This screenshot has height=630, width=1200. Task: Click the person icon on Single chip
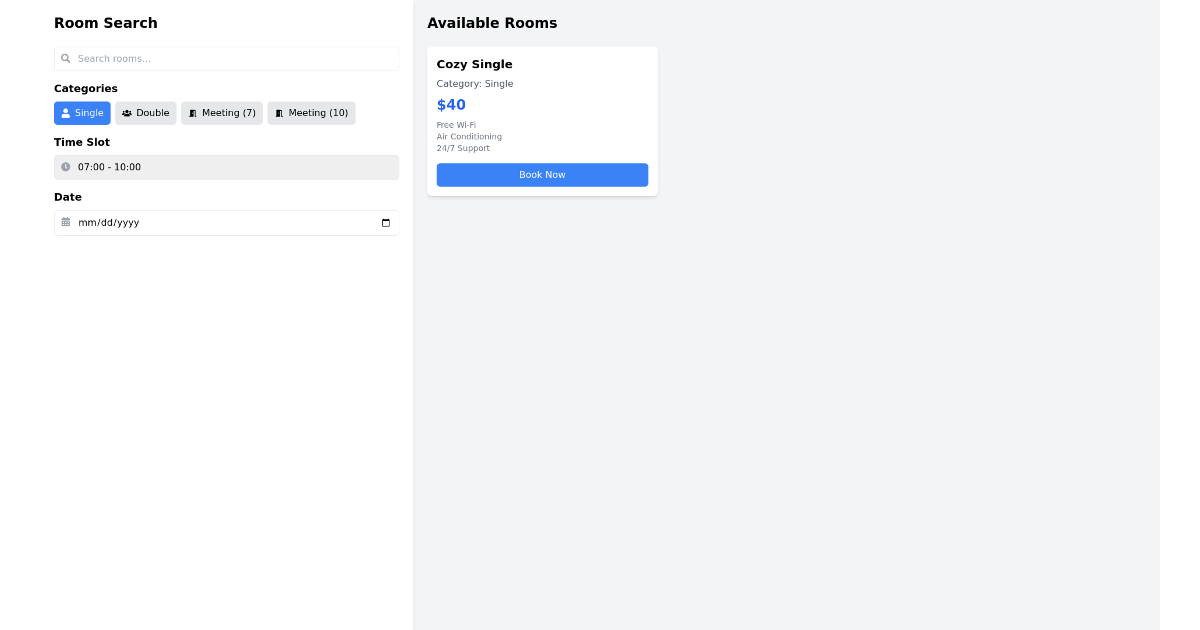(64, 113)
